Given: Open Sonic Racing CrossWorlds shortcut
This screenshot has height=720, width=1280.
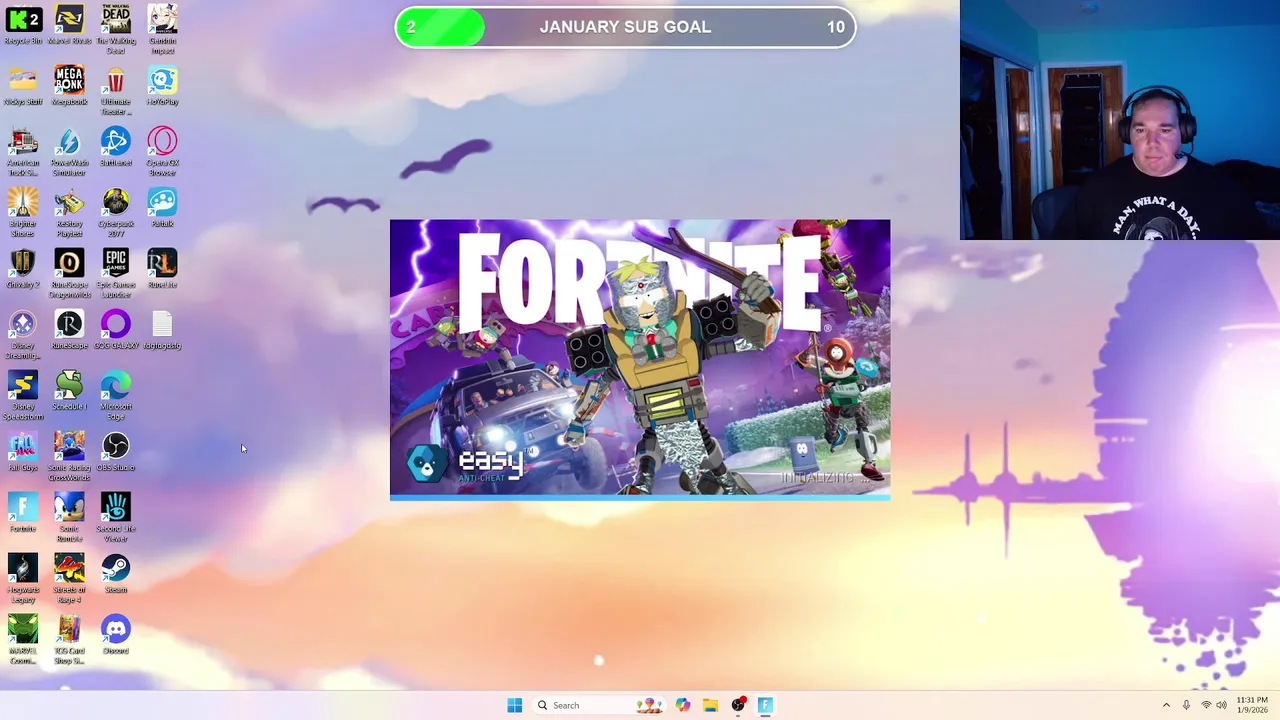Looking at the screenshot, I should pos(69,457).
